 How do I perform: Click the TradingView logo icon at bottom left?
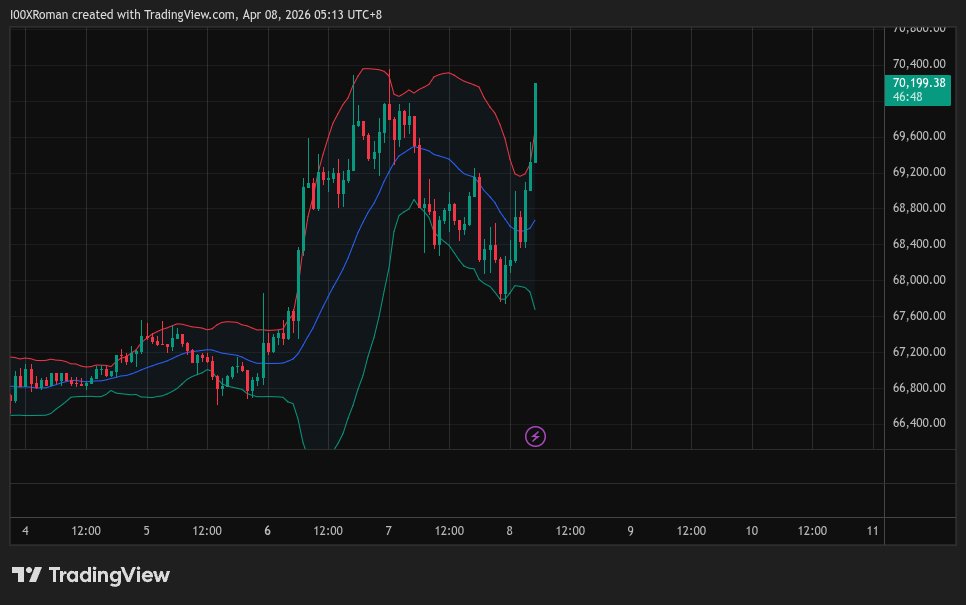pyautogui.click(x=26, y=575)
